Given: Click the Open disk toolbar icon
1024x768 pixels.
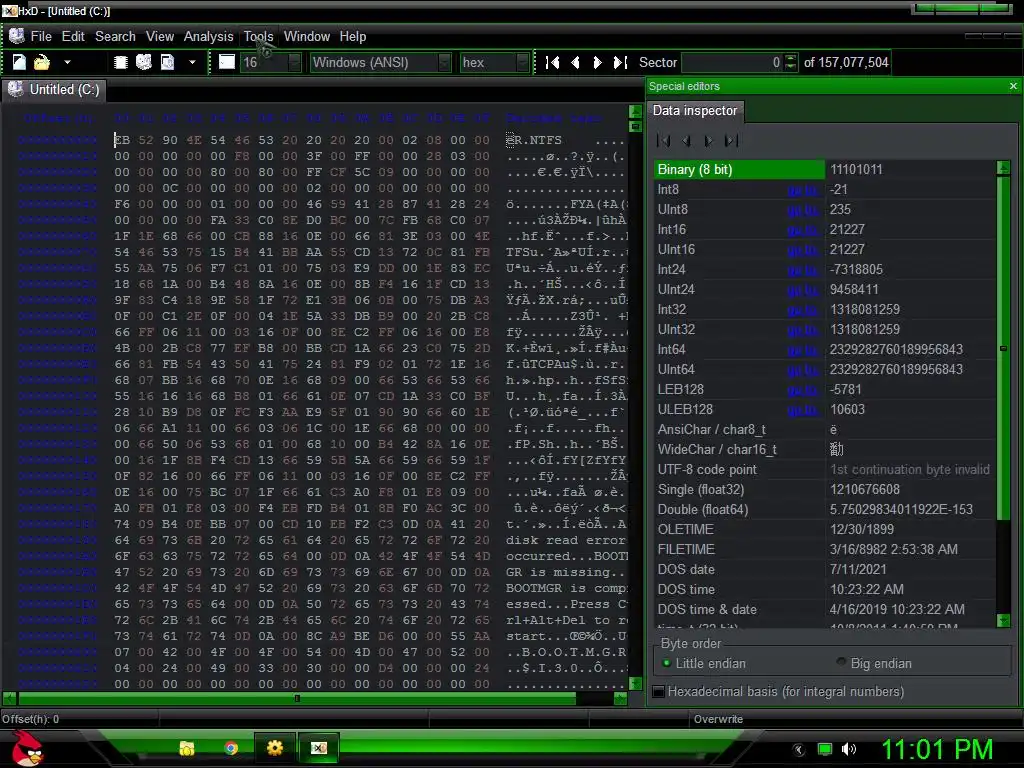Looking at the screenshot, I should tap(144, 62).
